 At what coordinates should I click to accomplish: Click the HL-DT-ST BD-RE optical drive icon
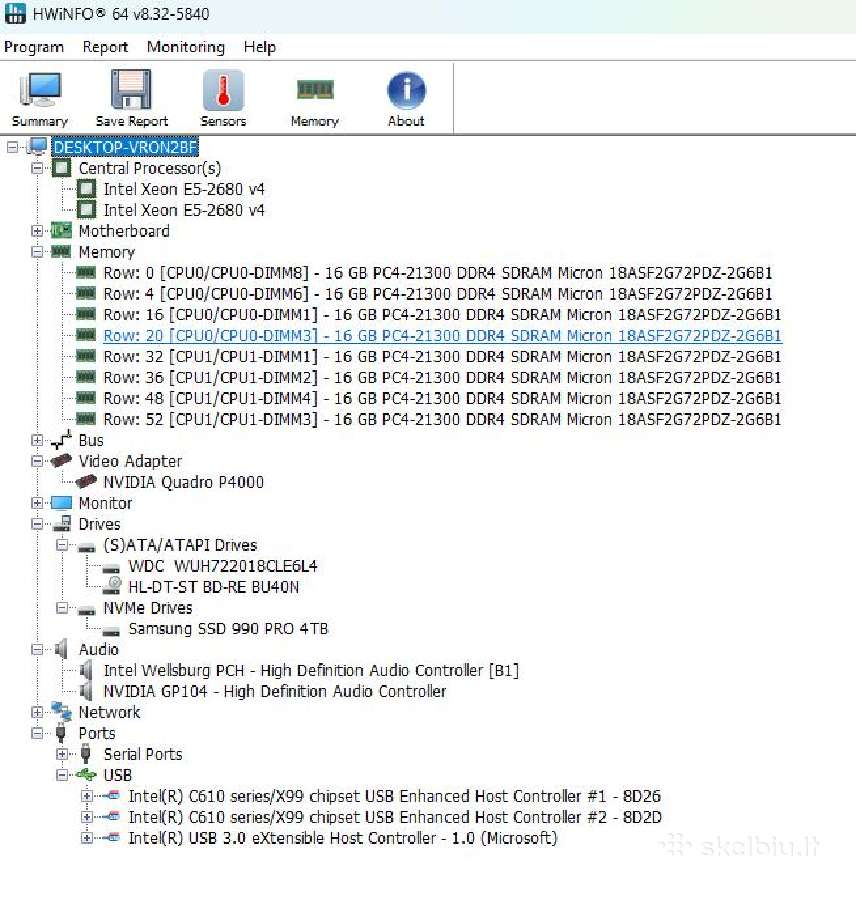[111, 587]
